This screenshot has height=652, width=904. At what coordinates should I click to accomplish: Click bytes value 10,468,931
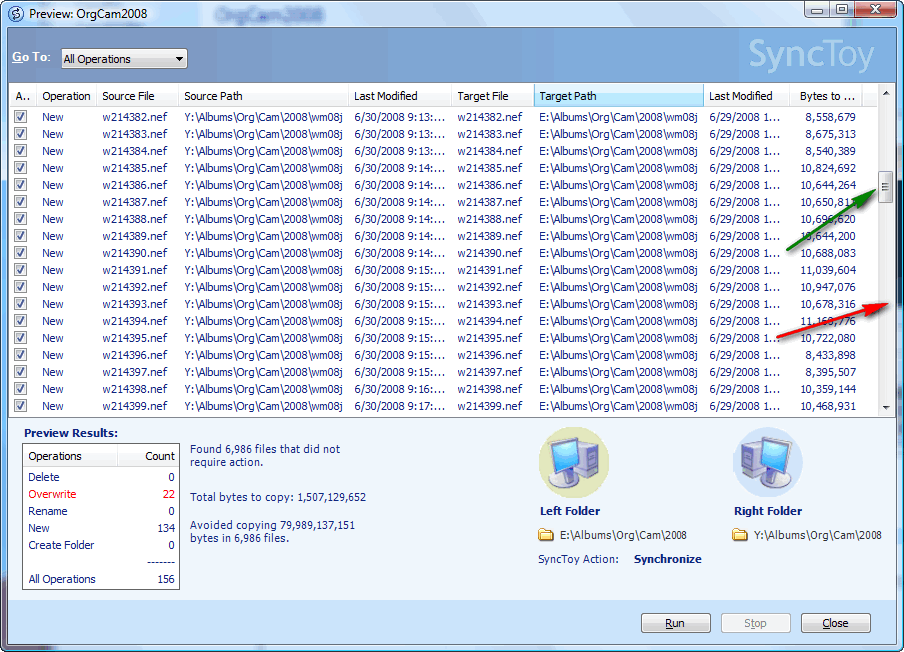point(828,406)
